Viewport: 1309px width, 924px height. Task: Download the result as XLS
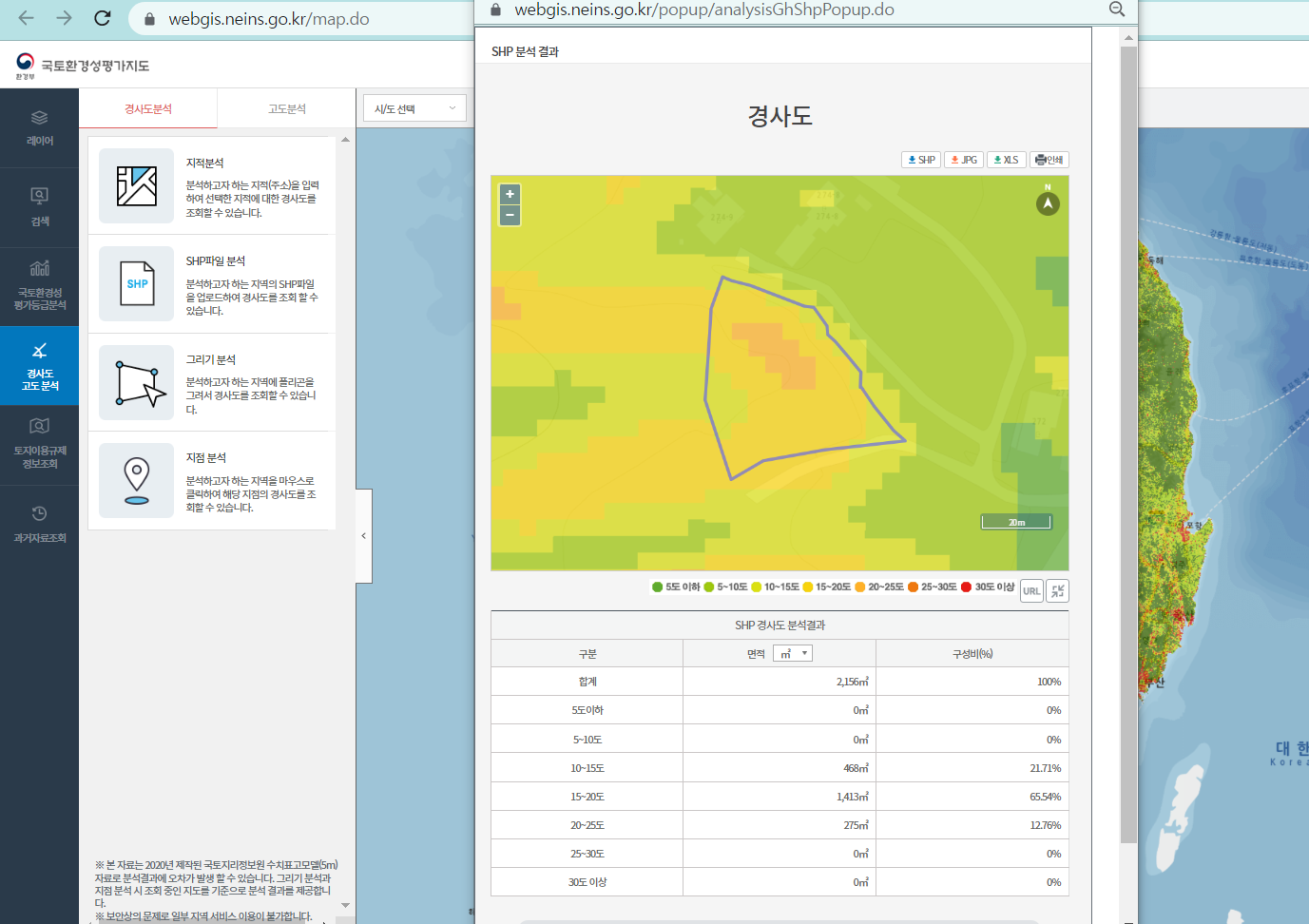[1007, 160]
